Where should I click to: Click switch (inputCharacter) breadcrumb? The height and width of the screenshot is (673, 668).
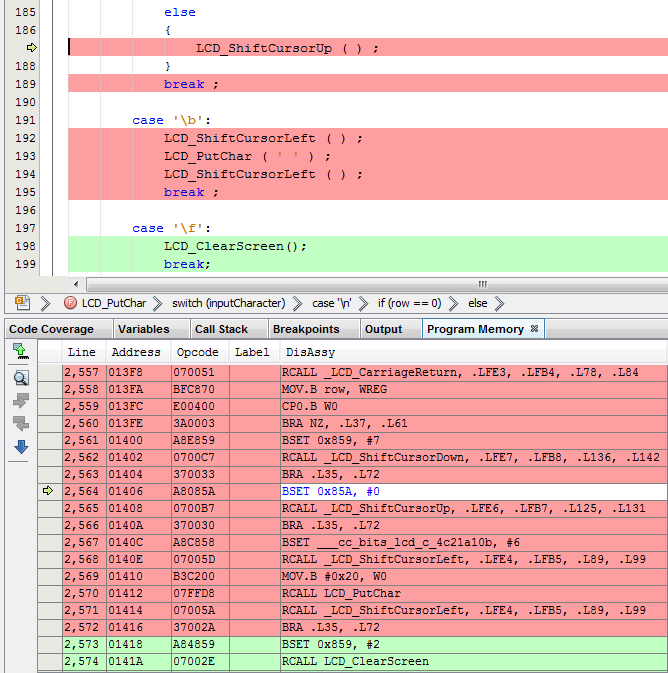[228, 303]
